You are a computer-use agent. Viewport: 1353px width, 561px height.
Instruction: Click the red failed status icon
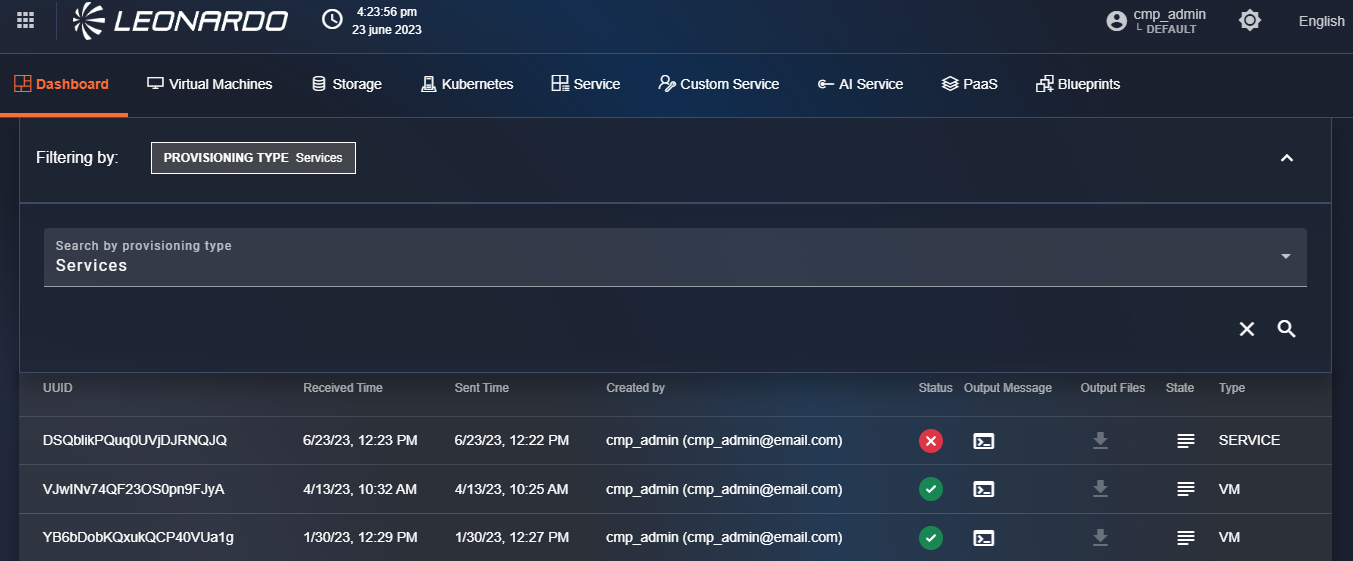(931, 441)
